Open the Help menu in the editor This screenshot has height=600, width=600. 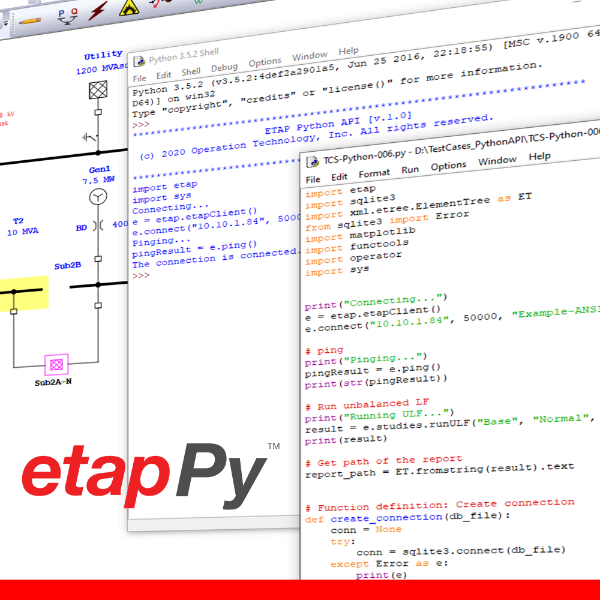point(539,157)
